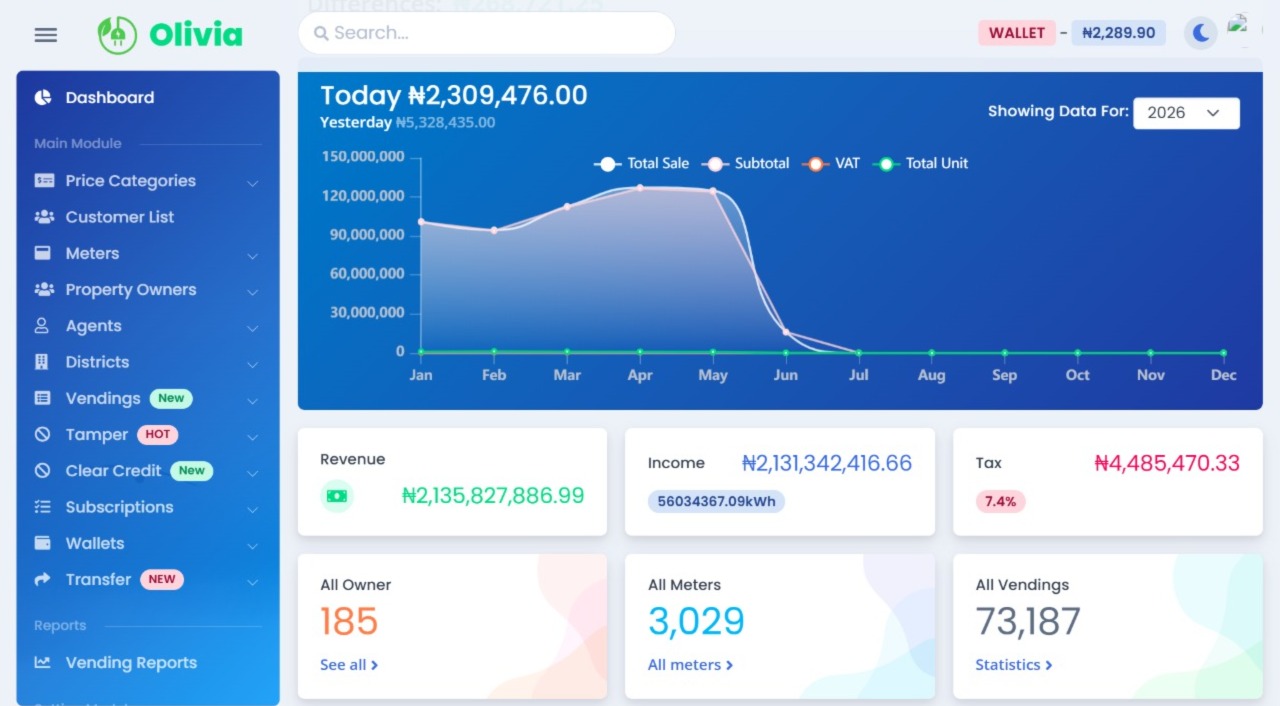The width and height of the screenshot is (1280, 706).
Task: Click the Property Owners group icon
Action: coord(44,289)
